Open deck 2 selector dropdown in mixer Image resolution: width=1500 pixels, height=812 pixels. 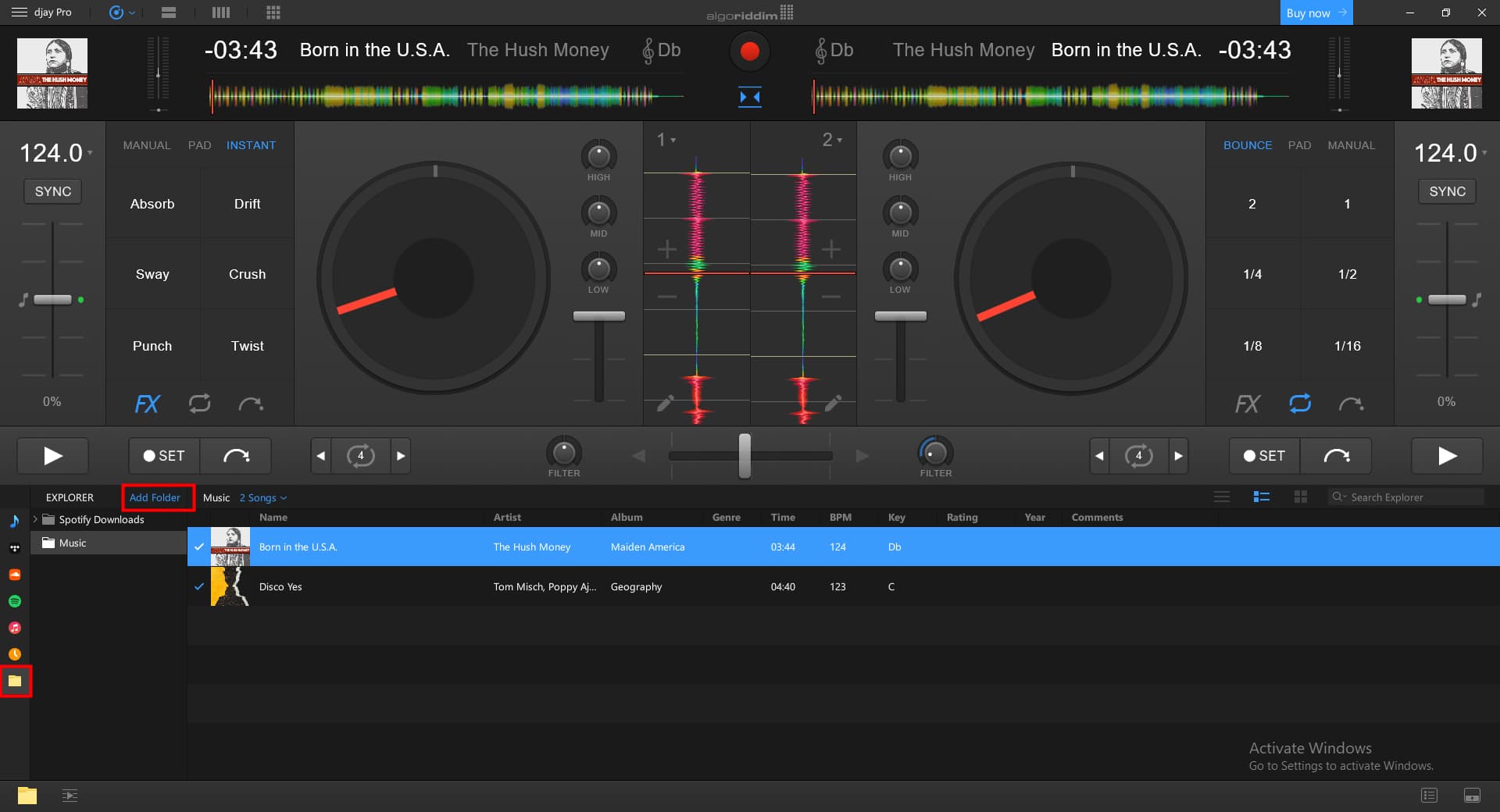[x=832, y=140]
